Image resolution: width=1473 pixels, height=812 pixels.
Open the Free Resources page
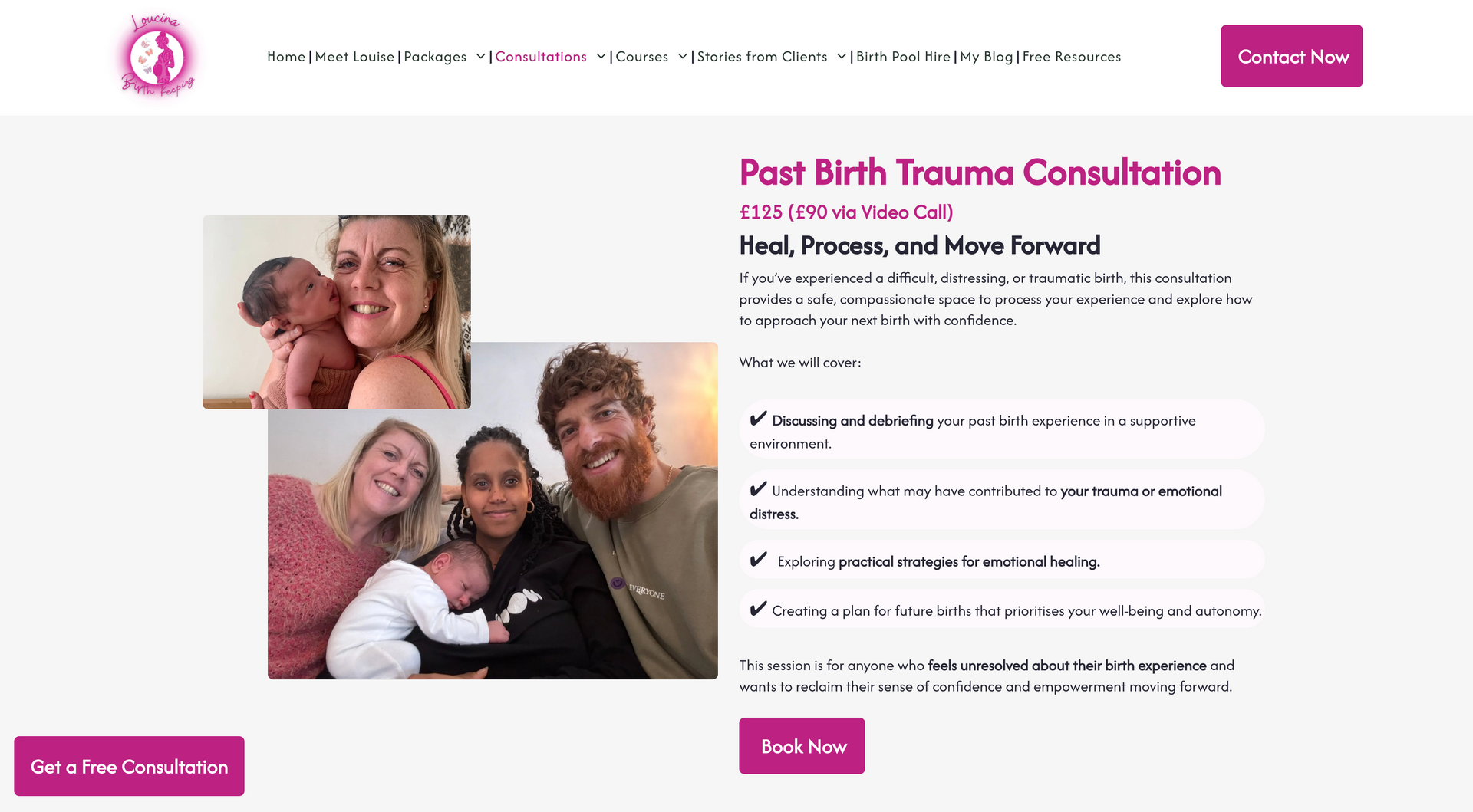(x=1071, y=57)
